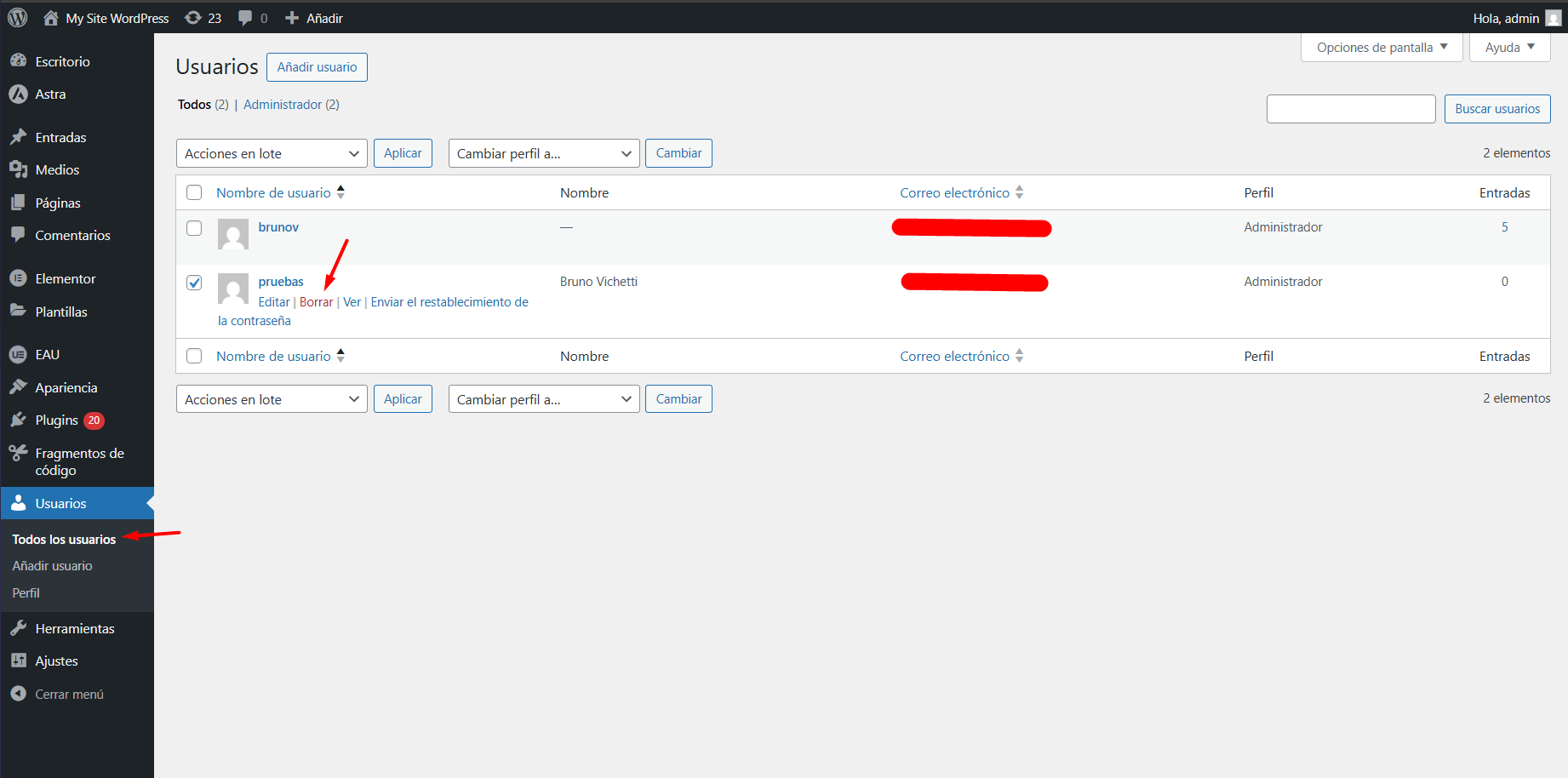This screenshot has height=778, width=1568.
Task: Open the Plugins sidebar icon
Action: (18, 420)
